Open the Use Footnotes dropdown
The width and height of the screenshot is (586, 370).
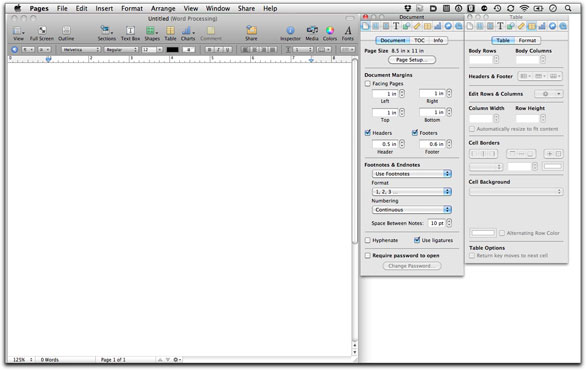412,174
